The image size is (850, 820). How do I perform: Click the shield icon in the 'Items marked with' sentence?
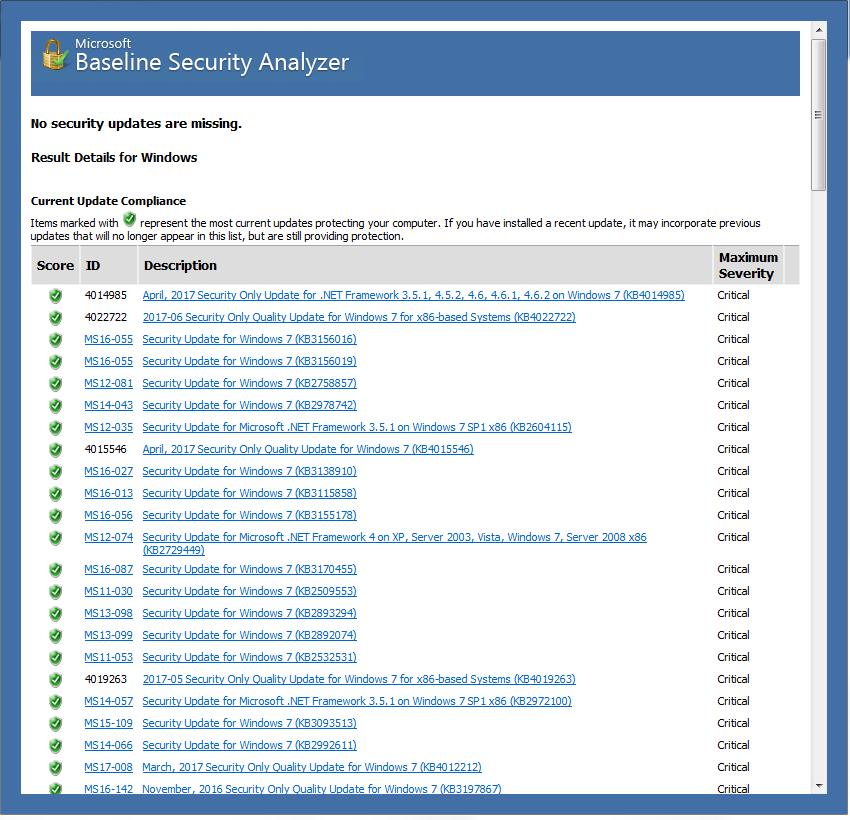pos(129,220)
